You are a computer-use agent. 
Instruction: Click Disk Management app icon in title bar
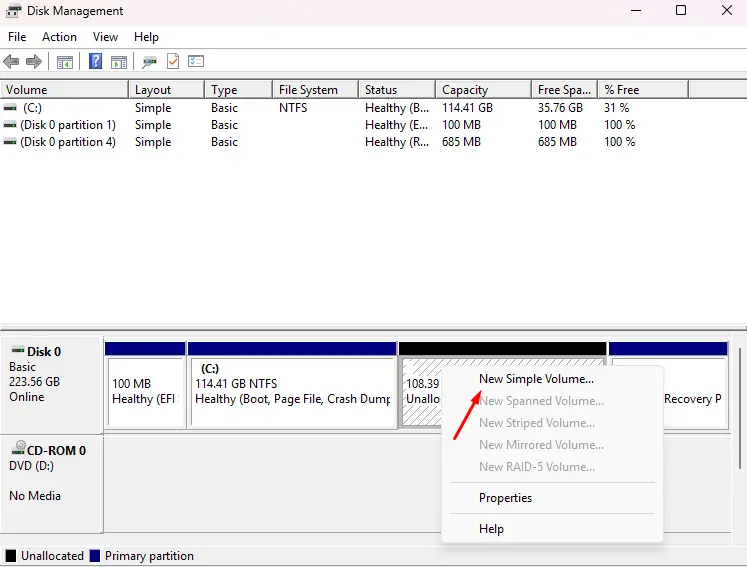click(x=13, y=10)
